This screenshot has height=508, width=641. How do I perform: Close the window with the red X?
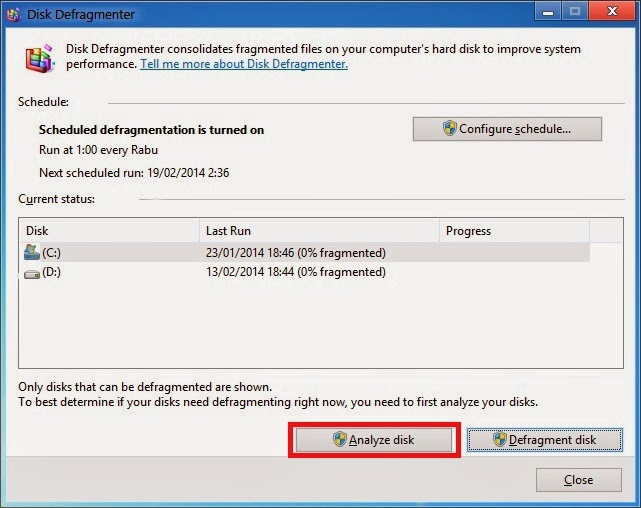[612, 11]
